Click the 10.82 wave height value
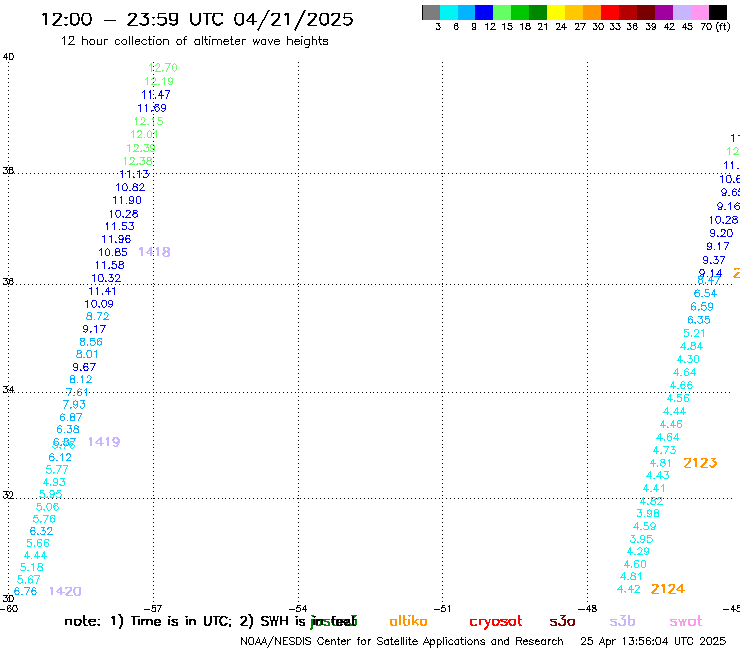The width and height of the screenshot is (740, 650). tap(130, 187)
